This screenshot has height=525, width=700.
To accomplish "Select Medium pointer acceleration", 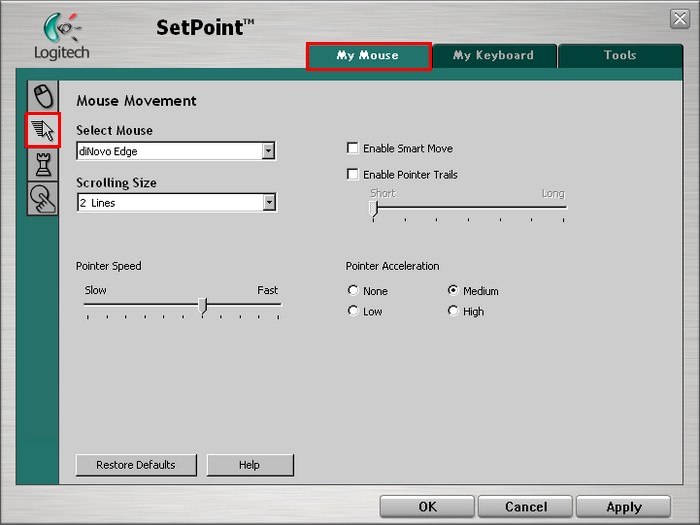I will click(453, 290).
